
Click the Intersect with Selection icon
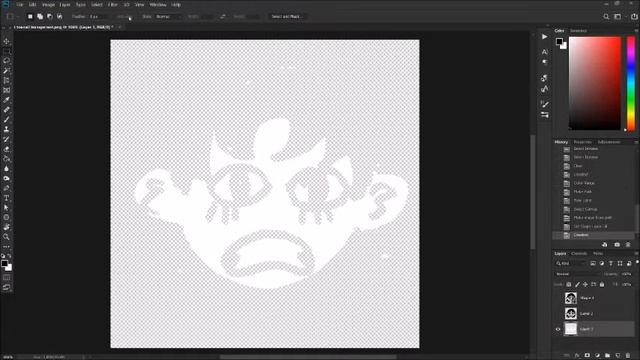click(x=60, y=17)
